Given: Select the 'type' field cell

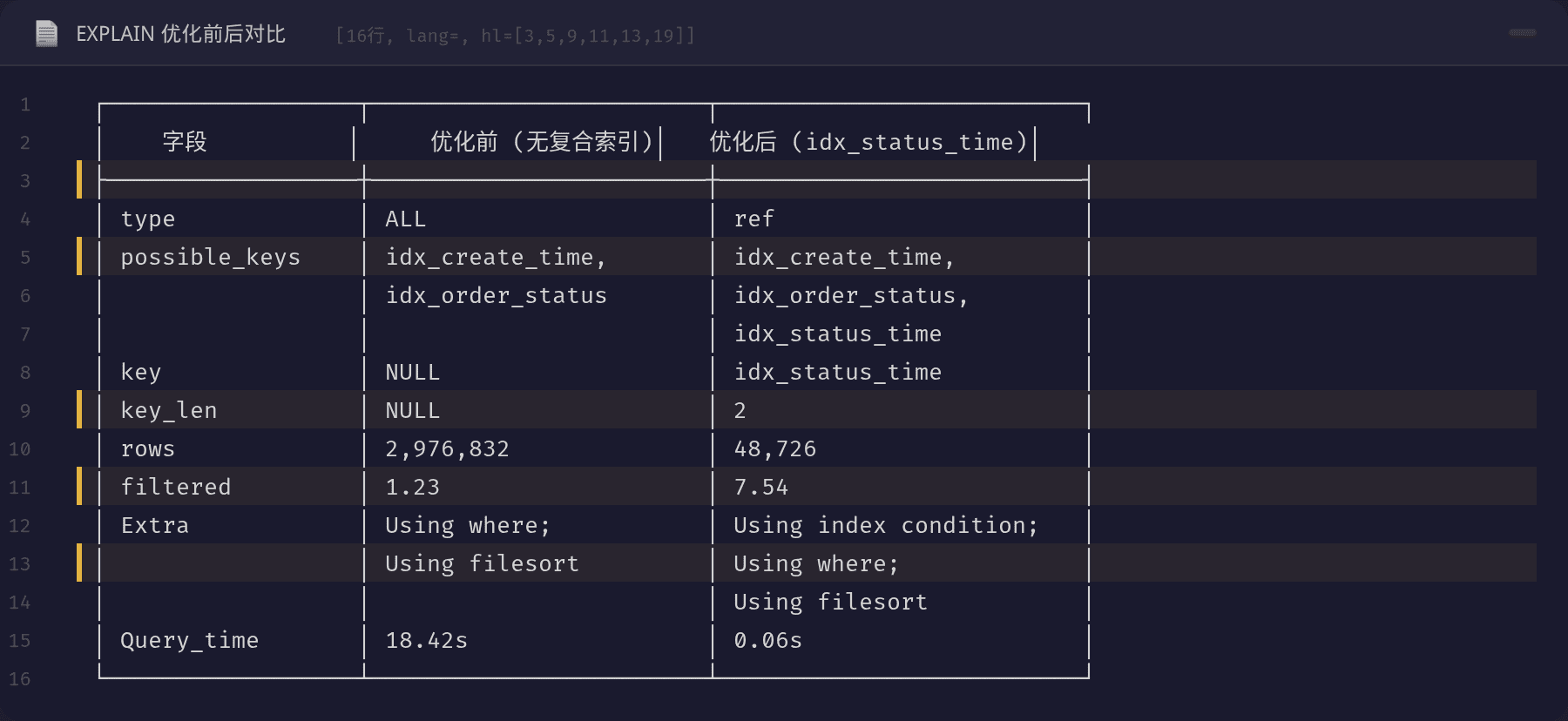Looking at the screenshot, I should coord(148,219).
